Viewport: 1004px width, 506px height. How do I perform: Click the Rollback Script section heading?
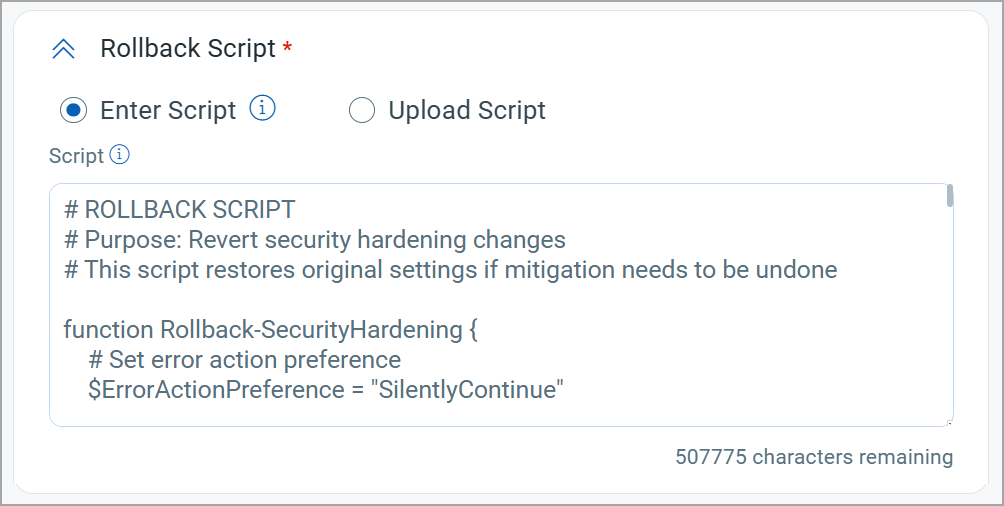coord(188,49)
